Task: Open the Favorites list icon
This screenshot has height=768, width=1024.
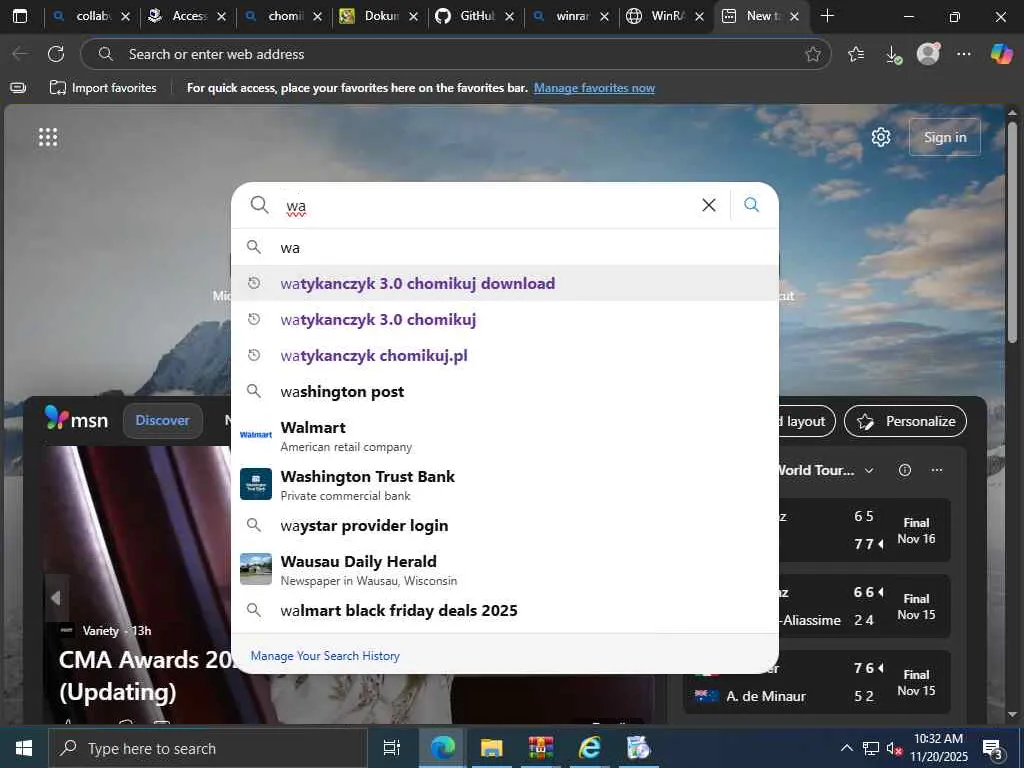Action: tap(856, 54)
